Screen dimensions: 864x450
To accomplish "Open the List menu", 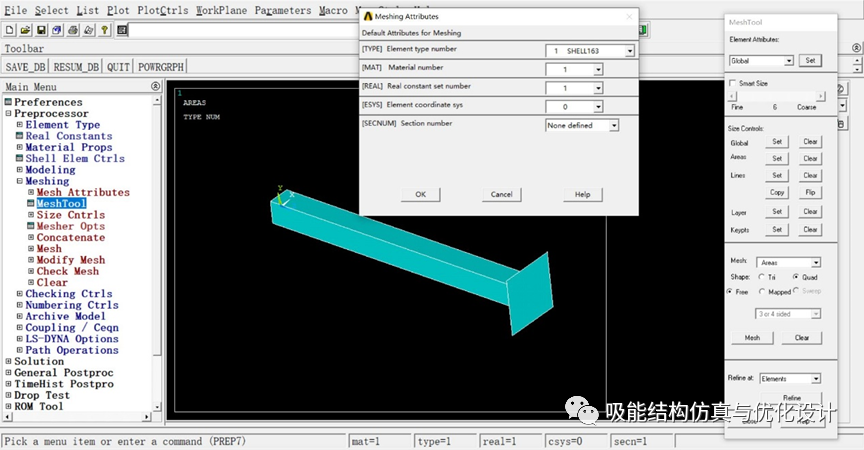I will point(88,10).
